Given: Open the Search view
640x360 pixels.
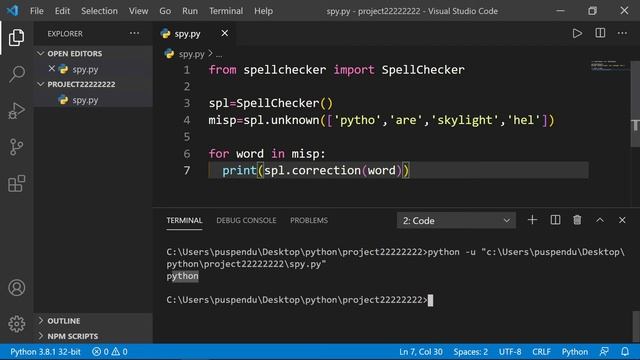Looking at the screenshot, I should point(16,74).
